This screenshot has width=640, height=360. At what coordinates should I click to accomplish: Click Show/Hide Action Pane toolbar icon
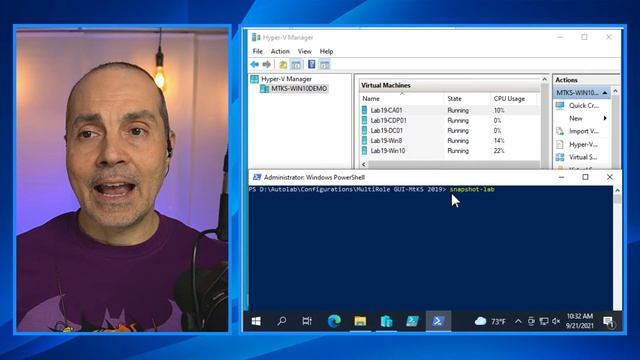coord(324,64)
